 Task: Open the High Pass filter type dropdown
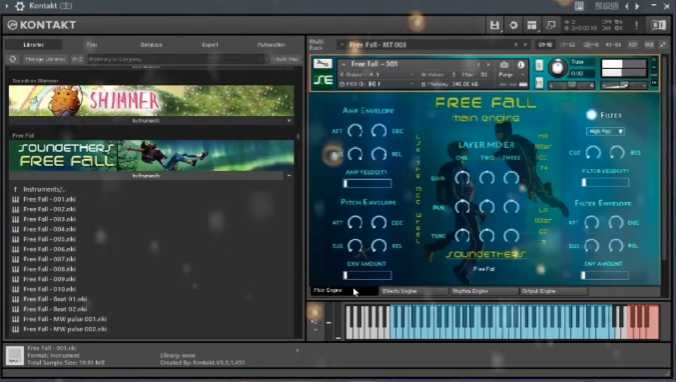(605, 131)
